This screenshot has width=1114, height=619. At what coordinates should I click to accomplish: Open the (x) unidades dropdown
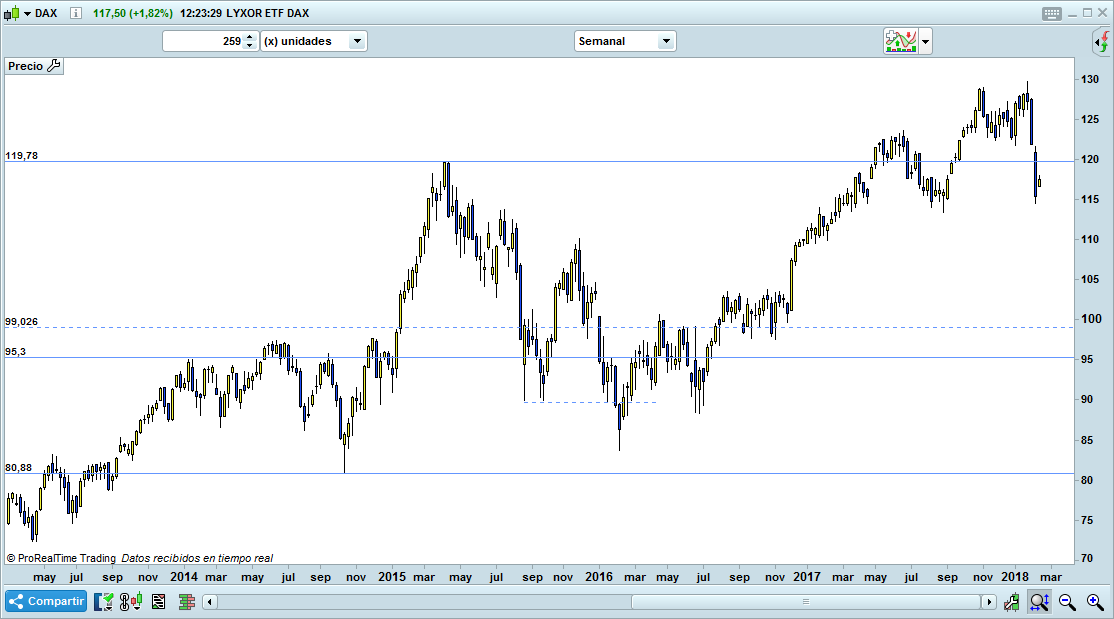[357, 41]
